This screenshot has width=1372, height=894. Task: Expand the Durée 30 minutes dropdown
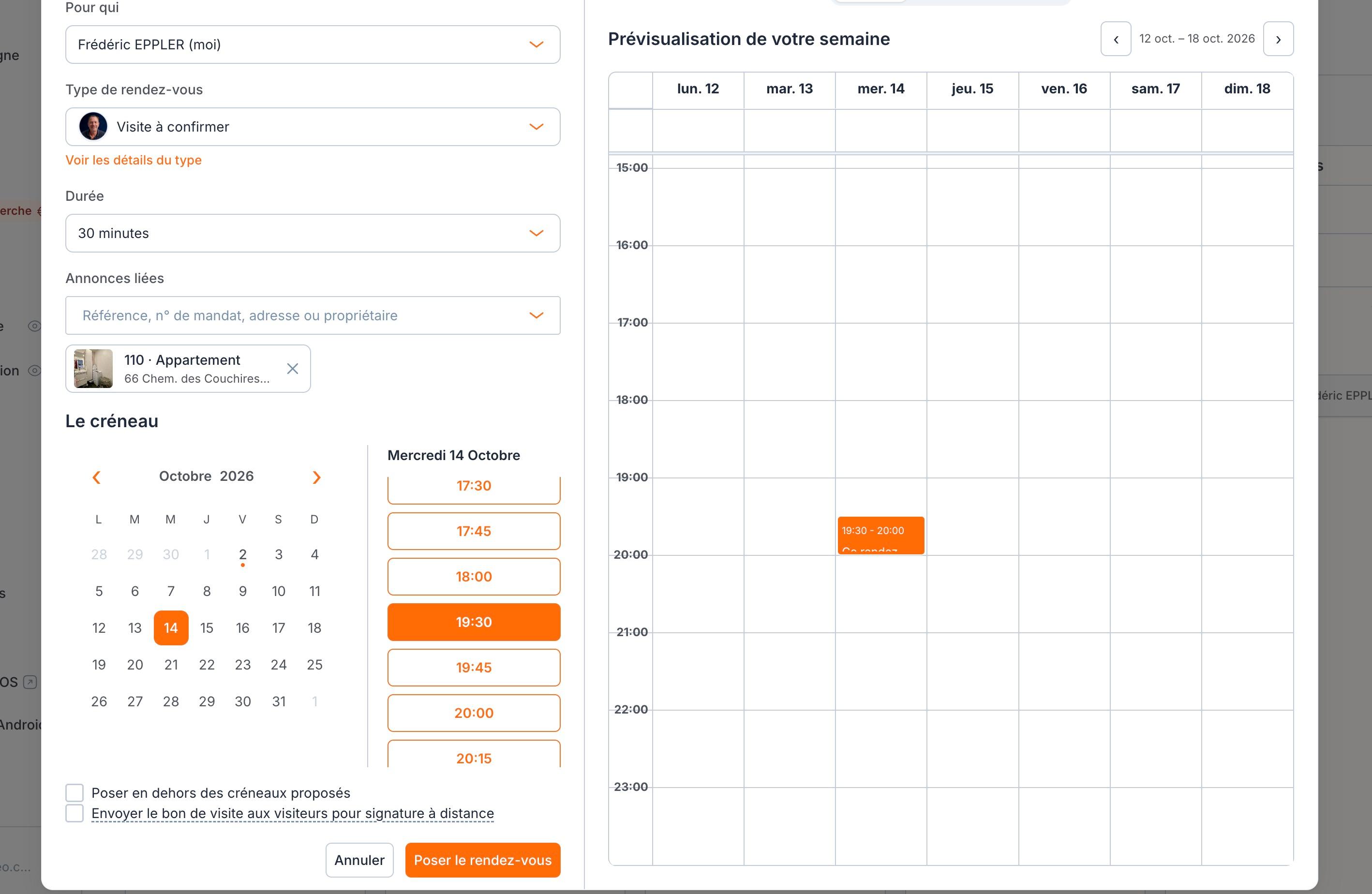click(x=313, y=234)
